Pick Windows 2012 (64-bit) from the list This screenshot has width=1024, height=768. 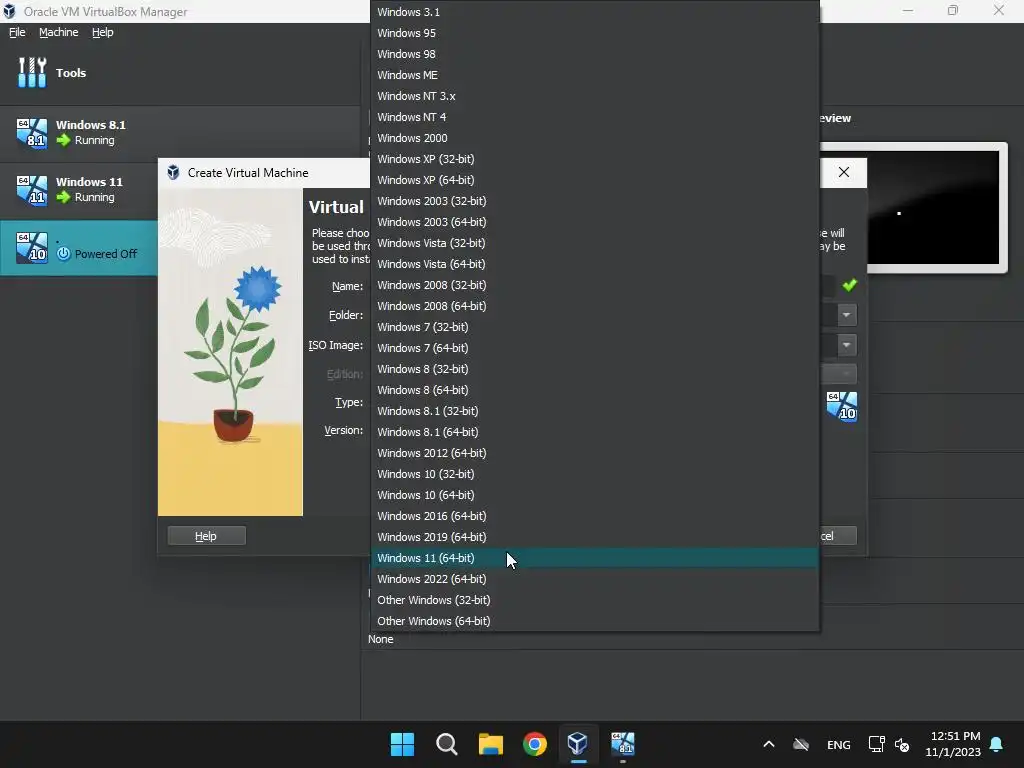[595, 453]
